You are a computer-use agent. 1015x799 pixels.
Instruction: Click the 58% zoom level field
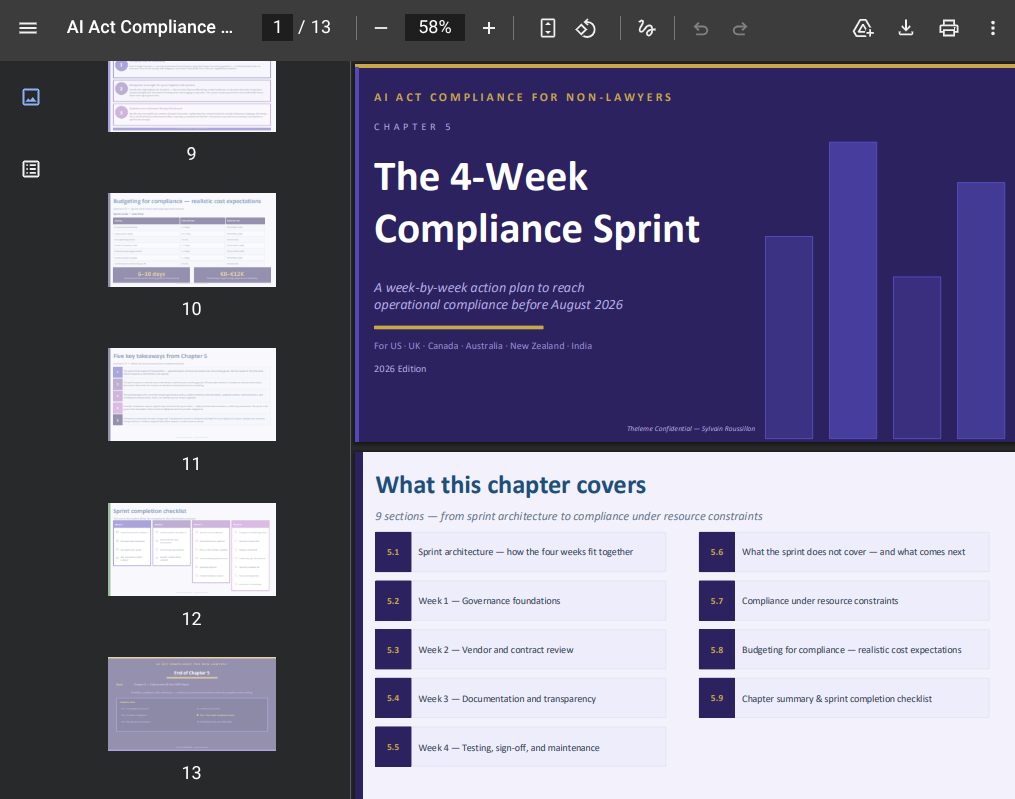(434, 27)
